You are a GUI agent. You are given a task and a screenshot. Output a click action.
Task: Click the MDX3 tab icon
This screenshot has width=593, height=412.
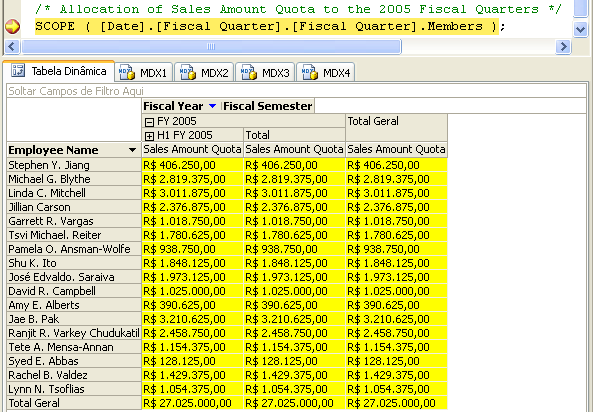[248, 72]
